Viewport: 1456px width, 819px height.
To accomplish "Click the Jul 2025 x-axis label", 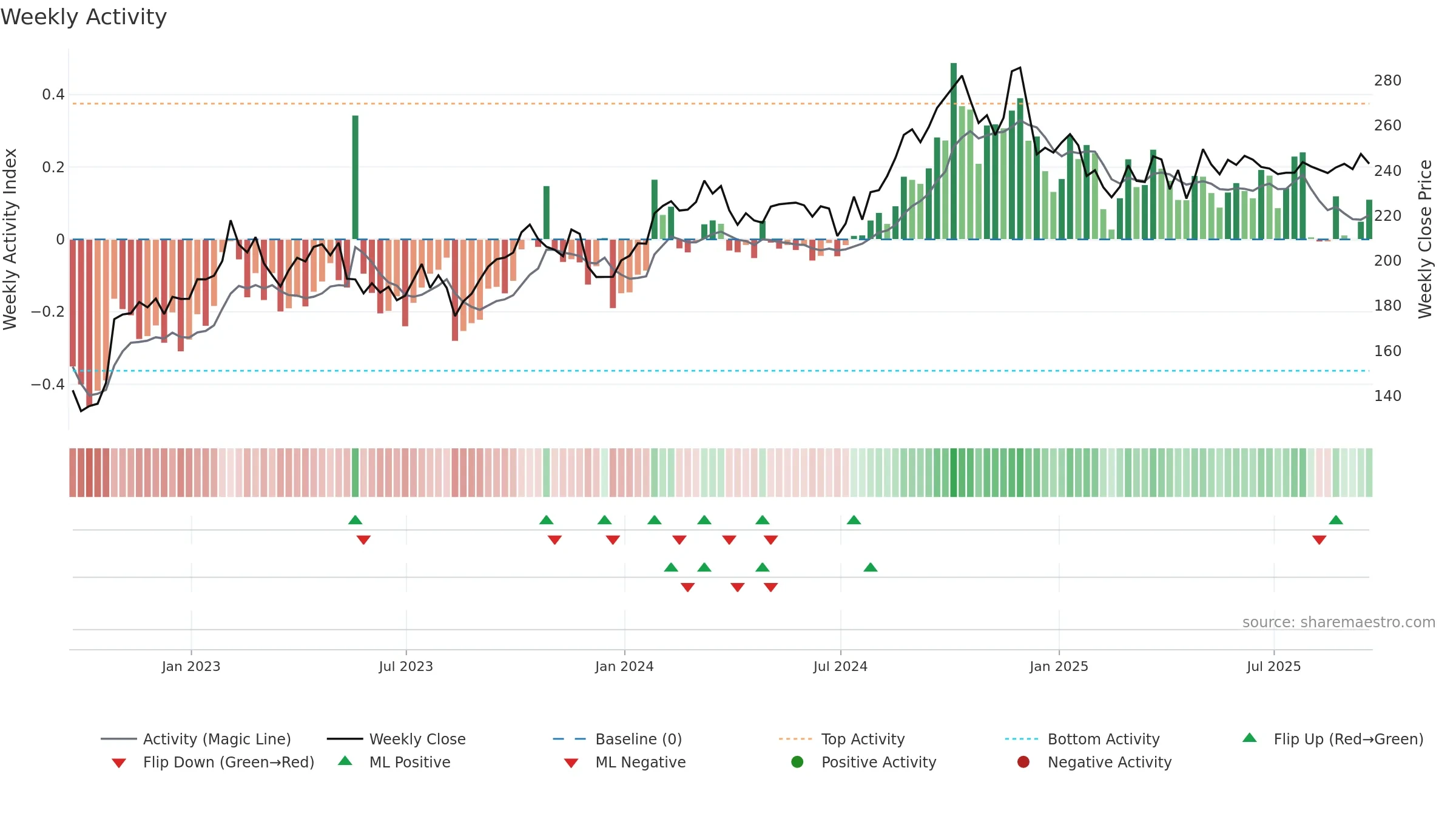I will (x=1274, y=667).
